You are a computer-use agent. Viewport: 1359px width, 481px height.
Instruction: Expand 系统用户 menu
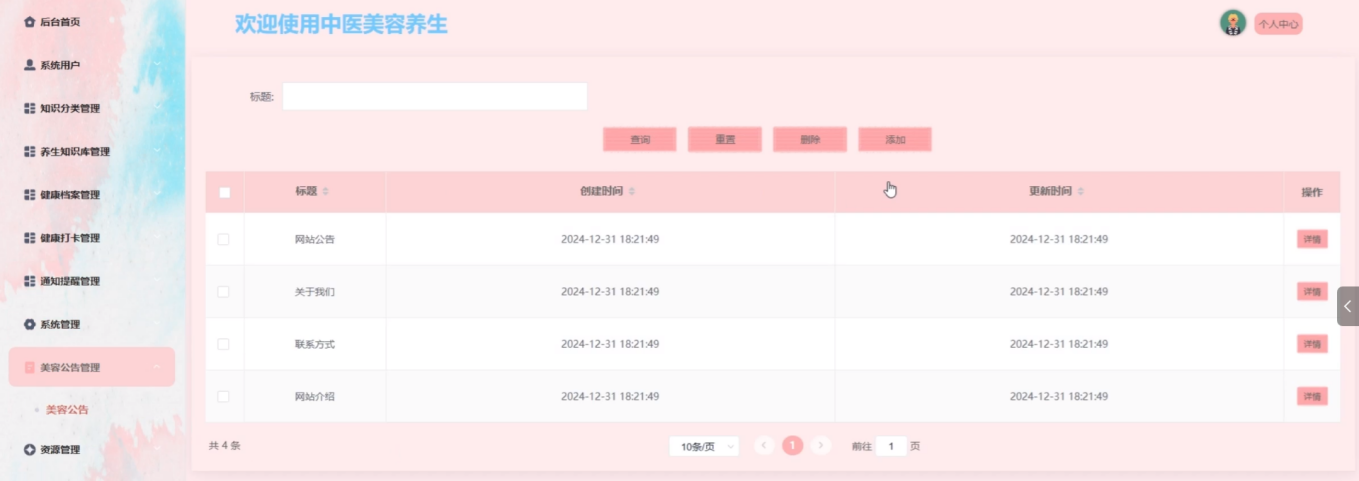click(92, 65)
